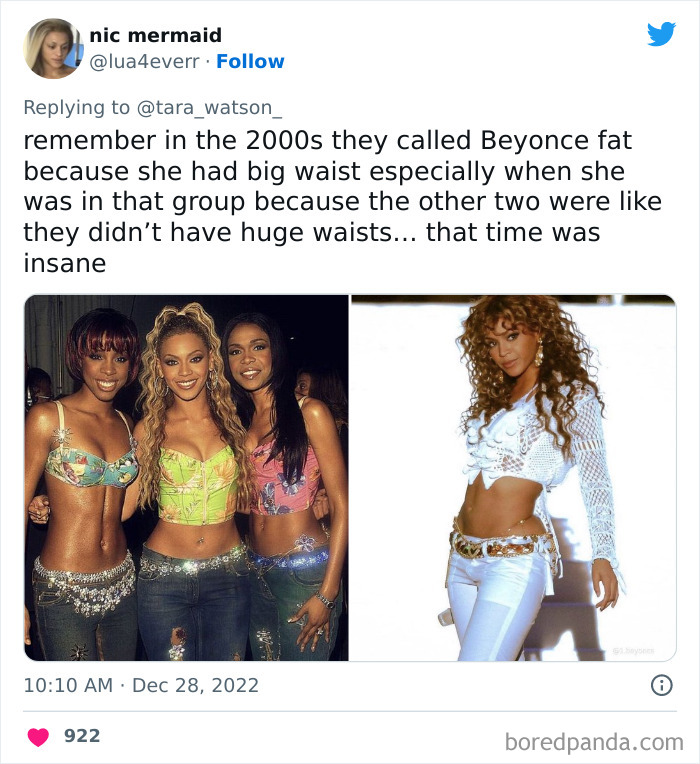Open the @lua4everr handle link
Viewport: 700px width, 764px height.
(144, 62)
